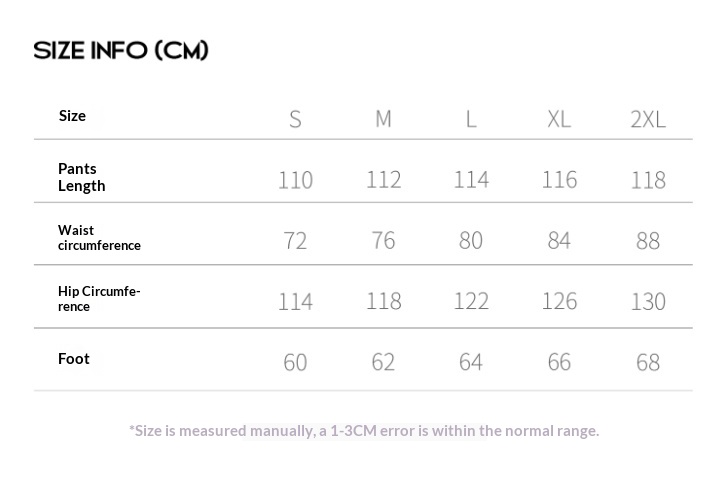Click the Size row label
The image size is (720, 490).
pos(72,116)
